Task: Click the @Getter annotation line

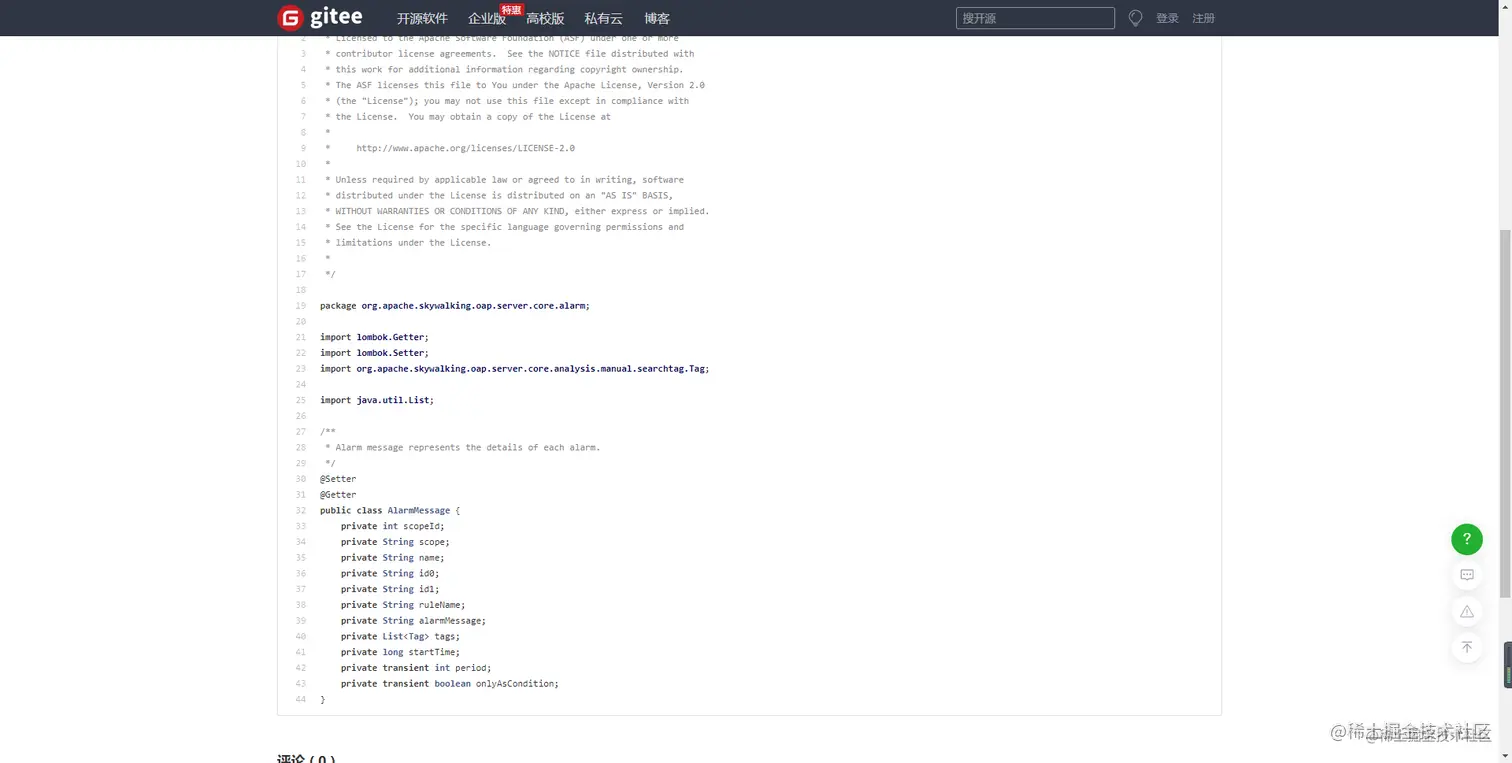Action: (338, 495)
